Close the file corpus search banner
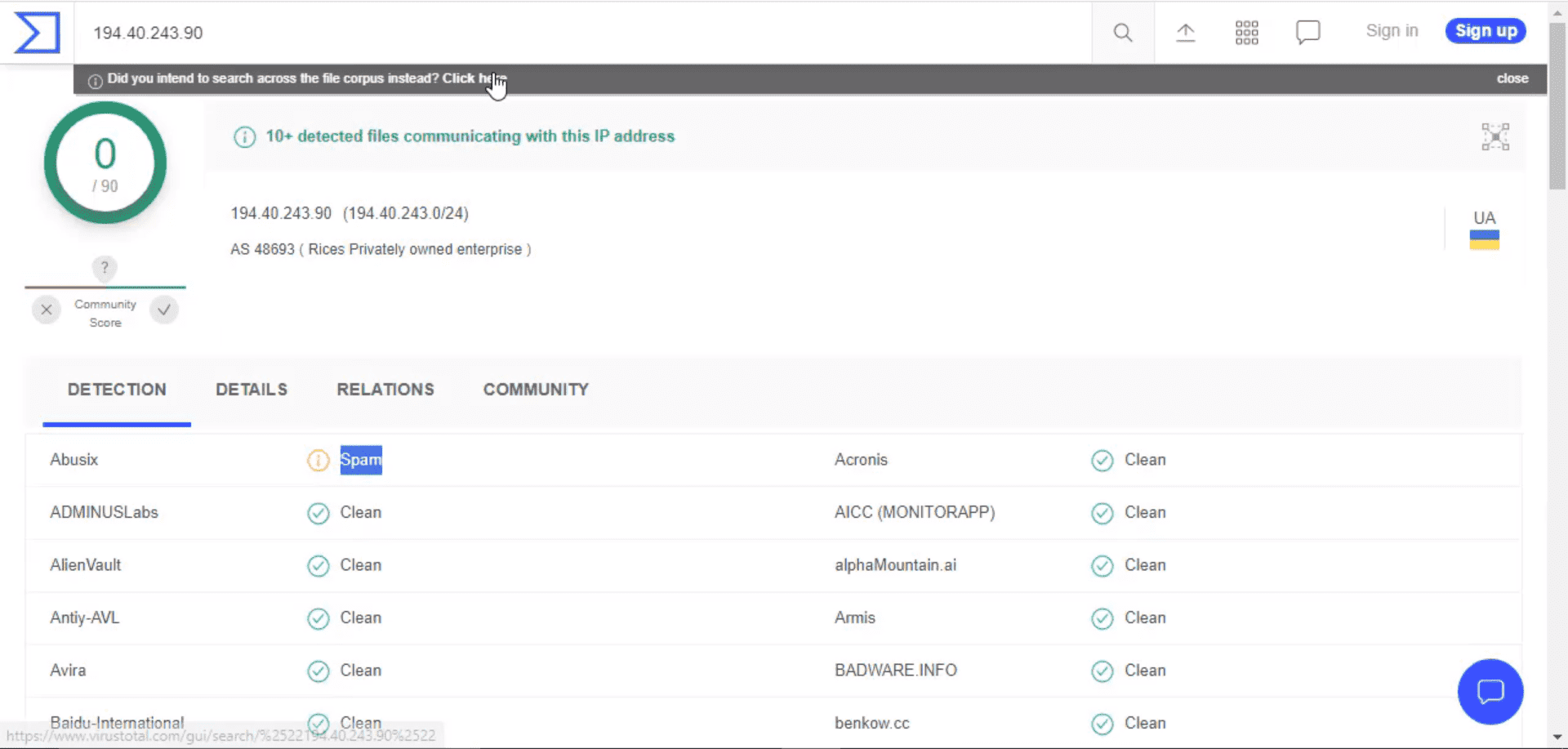The image size is (1568, 749). (x=1512, y=78)
